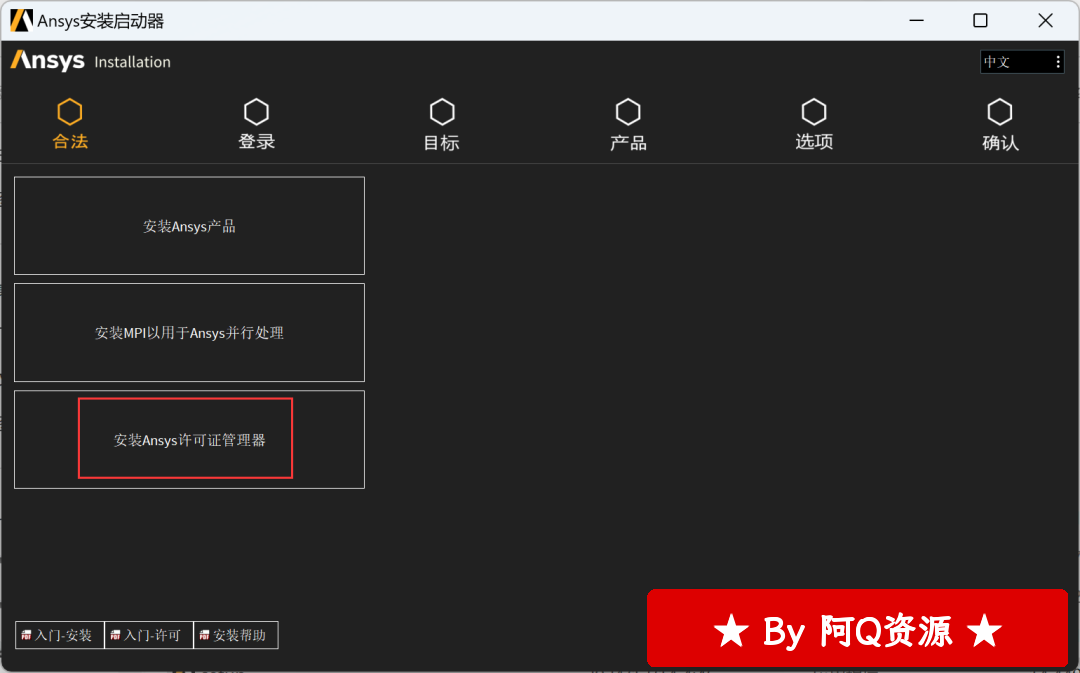Viewport: 1080px width, 673px height.
Task: Click the 确认 step hexagon icon
Action: click(1000, 112)
